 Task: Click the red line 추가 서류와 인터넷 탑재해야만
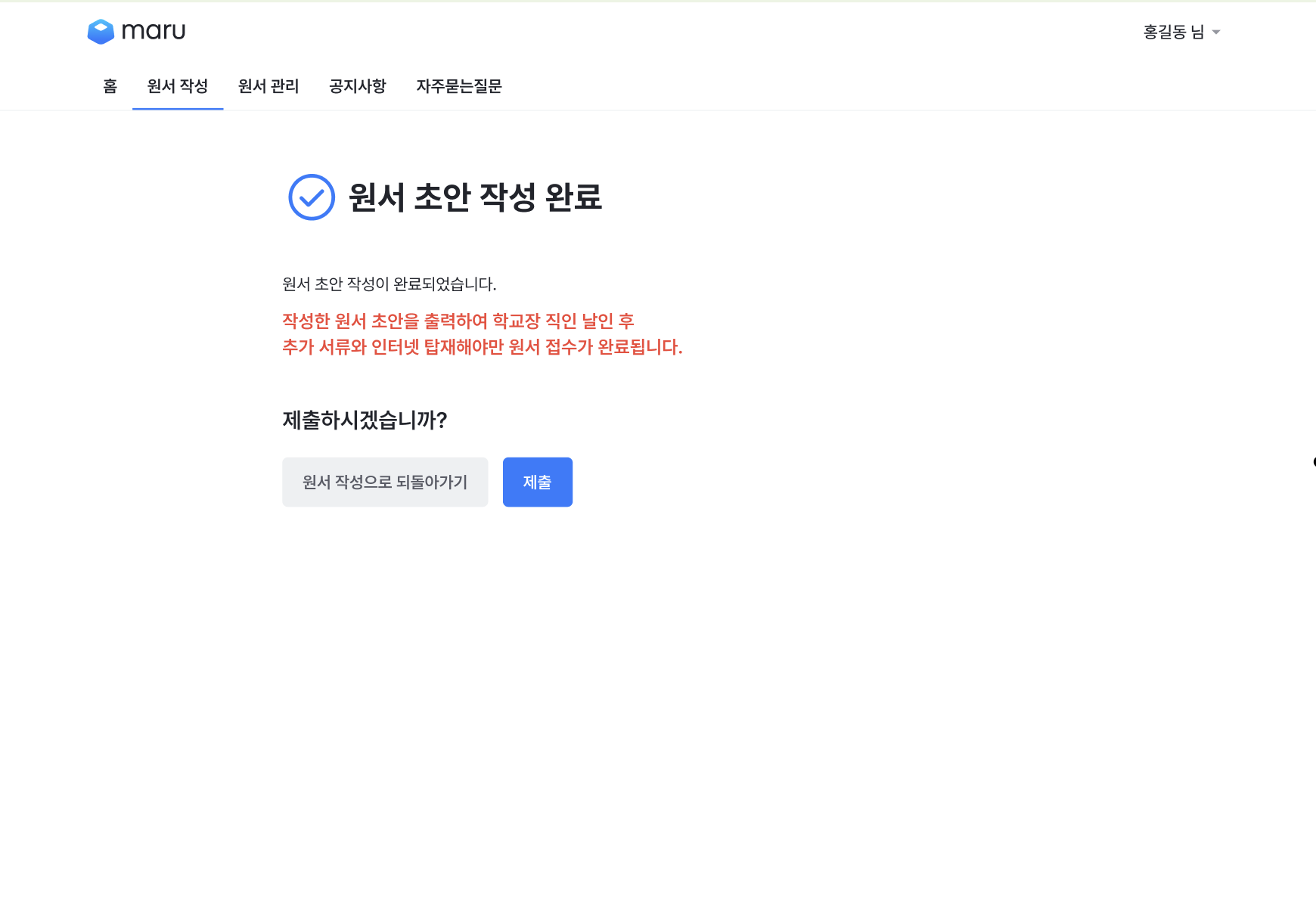point(483,347)
